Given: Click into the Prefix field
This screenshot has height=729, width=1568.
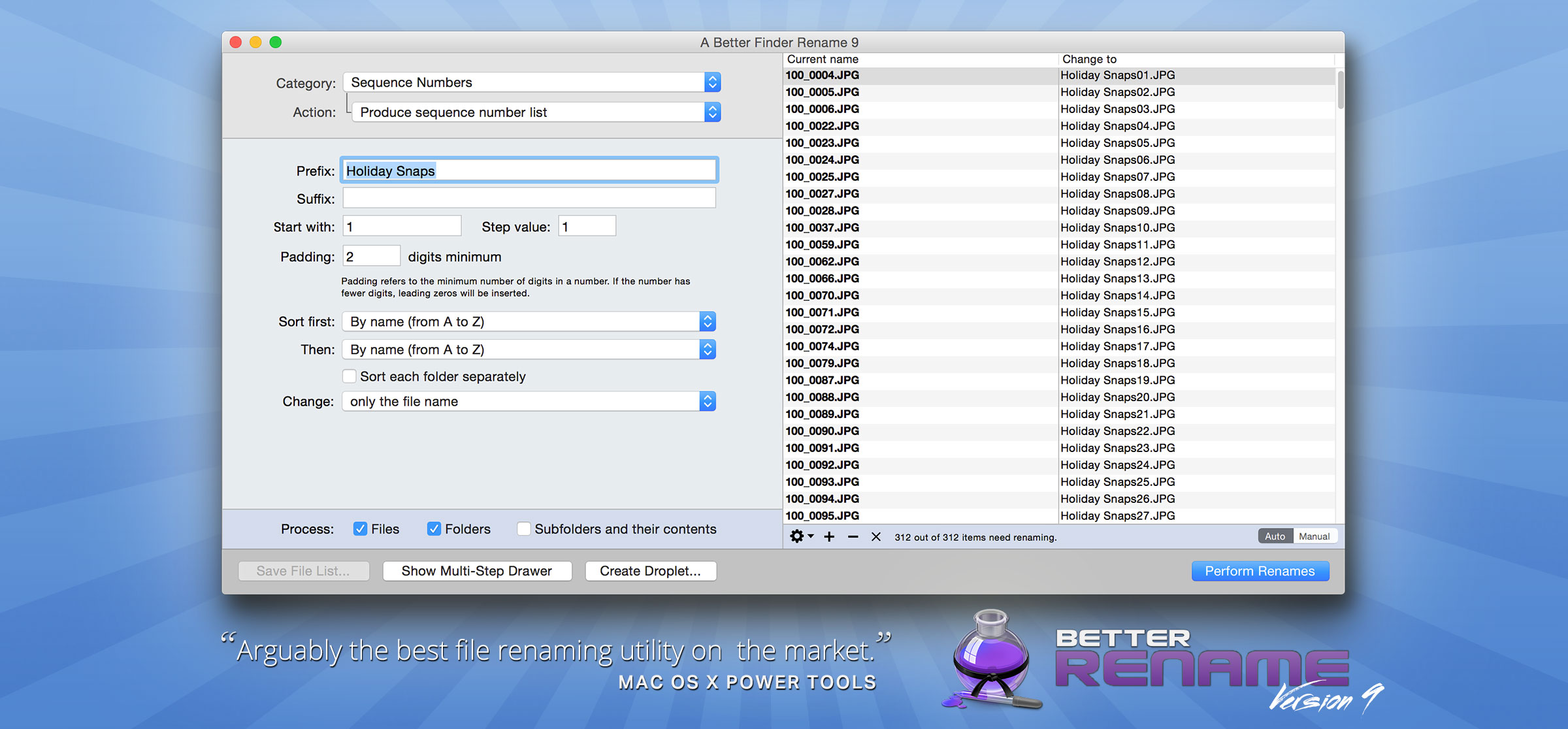Looking at the screenshot, I should pos(529,170).
